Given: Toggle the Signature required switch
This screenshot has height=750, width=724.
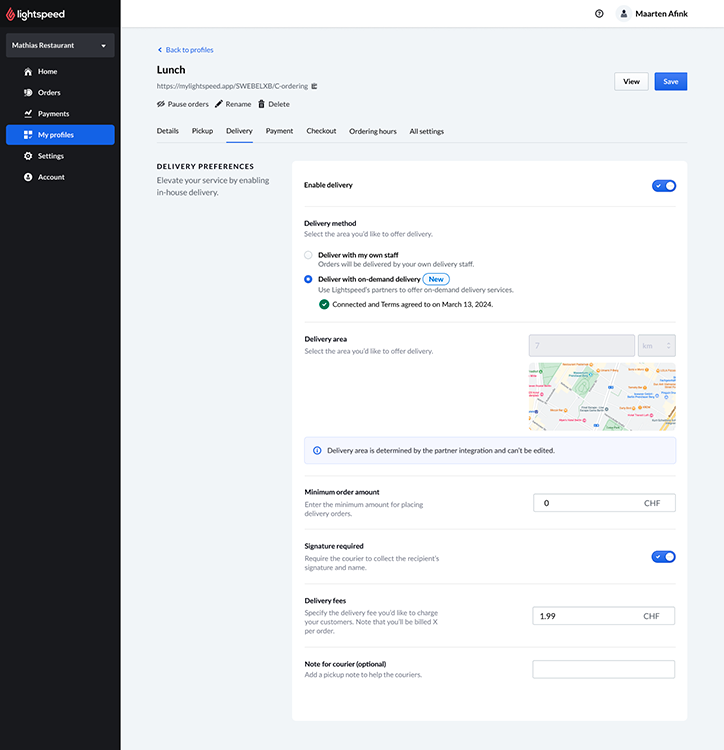Looking at the screenshot, I should tap(663, 557).
